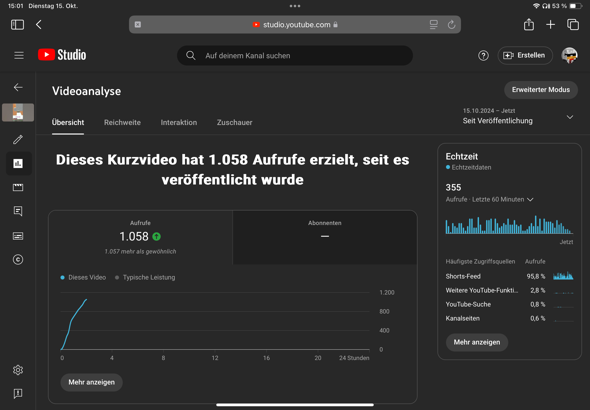Click the search magnifier icon
The width and height of the screenshot is (590, 410).
[x=191, y=56]
